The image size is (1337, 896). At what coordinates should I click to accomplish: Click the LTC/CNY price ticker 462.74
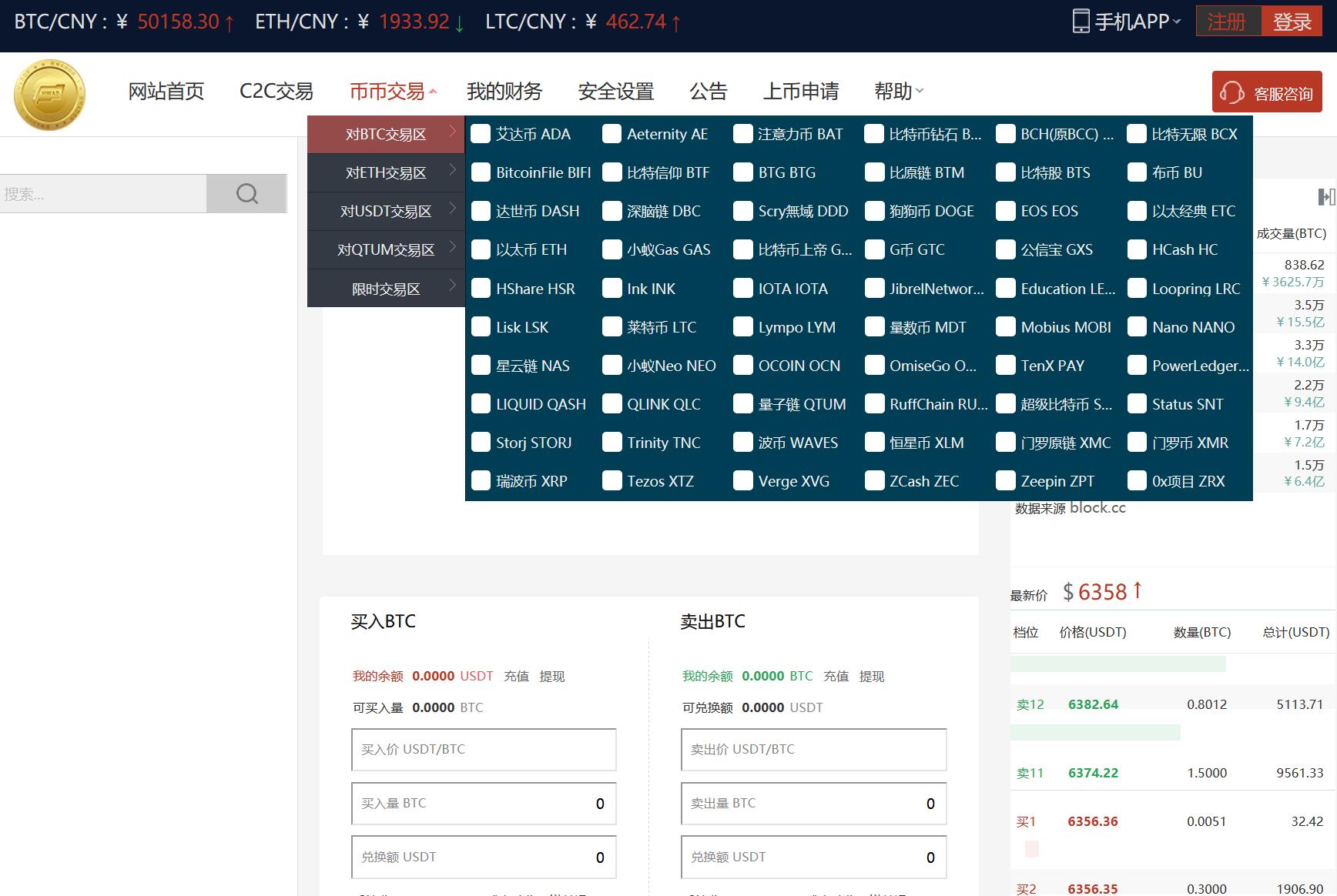click(635, 22)
